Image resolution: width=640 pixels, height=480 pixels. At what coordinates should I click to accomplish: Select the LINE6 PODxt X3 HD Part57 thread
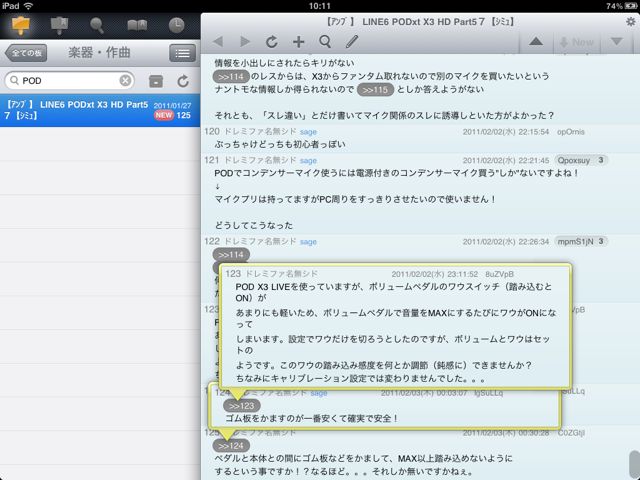pyautogui.click(x=100, y=110)
